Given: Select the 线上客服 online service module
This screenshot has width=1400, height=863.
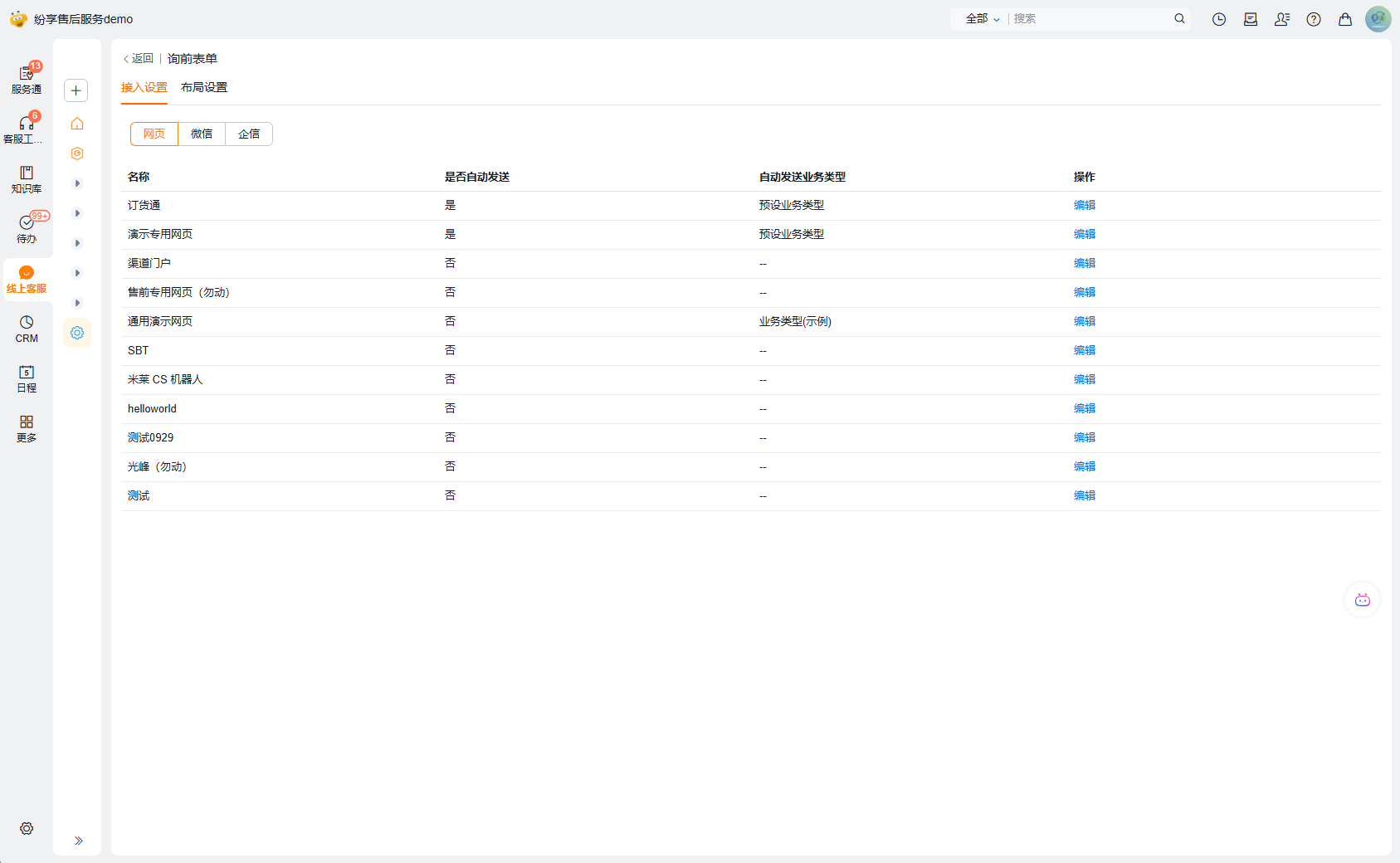Looking at the screenshot, I should coord(27,279).
